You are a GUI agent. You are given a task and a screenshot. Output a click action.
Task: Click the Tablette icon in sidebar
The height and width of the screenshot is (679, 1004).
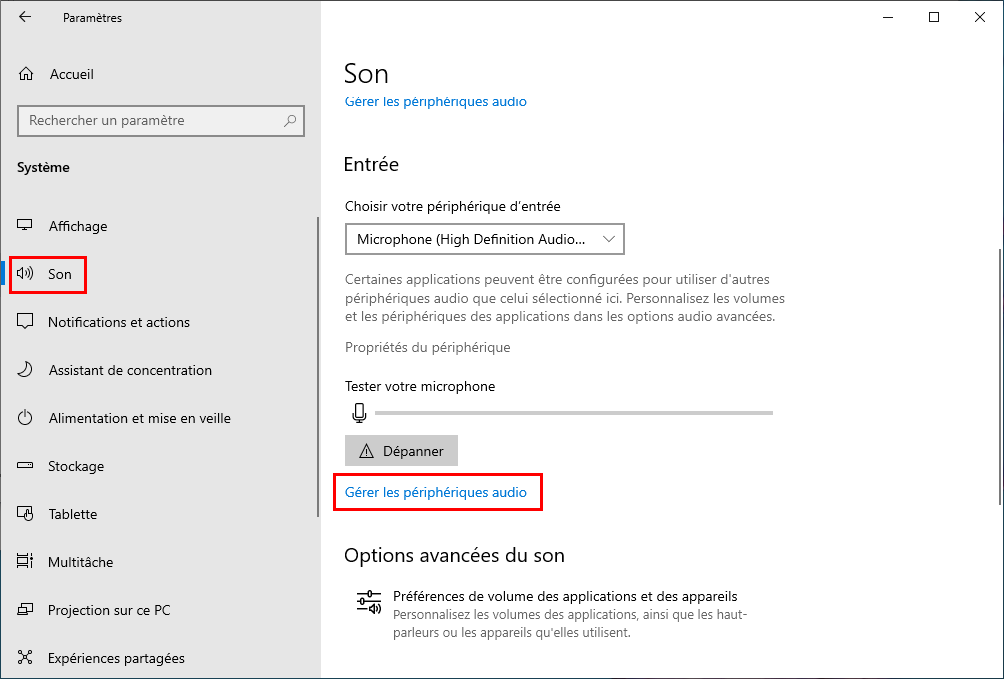click(25, 514)
